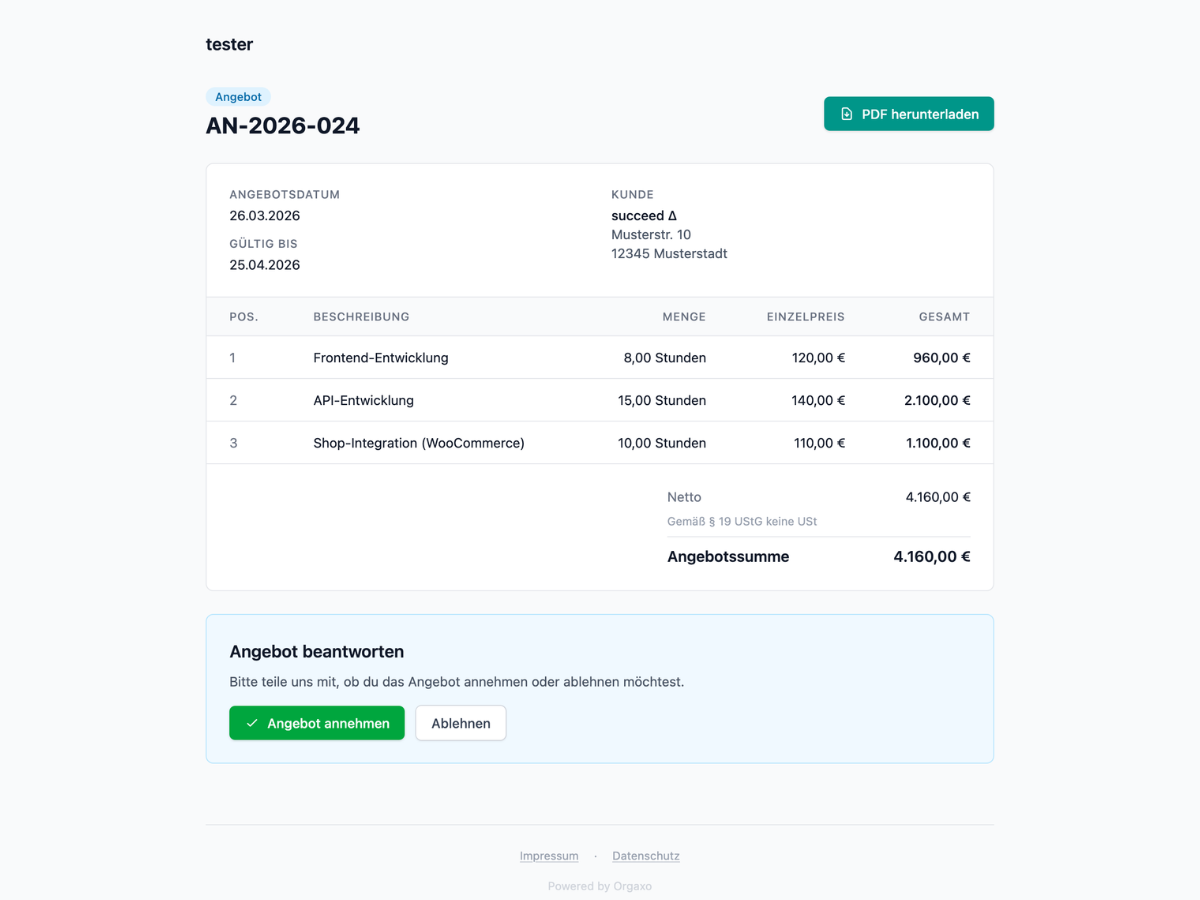Click the MENGE column header

[684, 317]
